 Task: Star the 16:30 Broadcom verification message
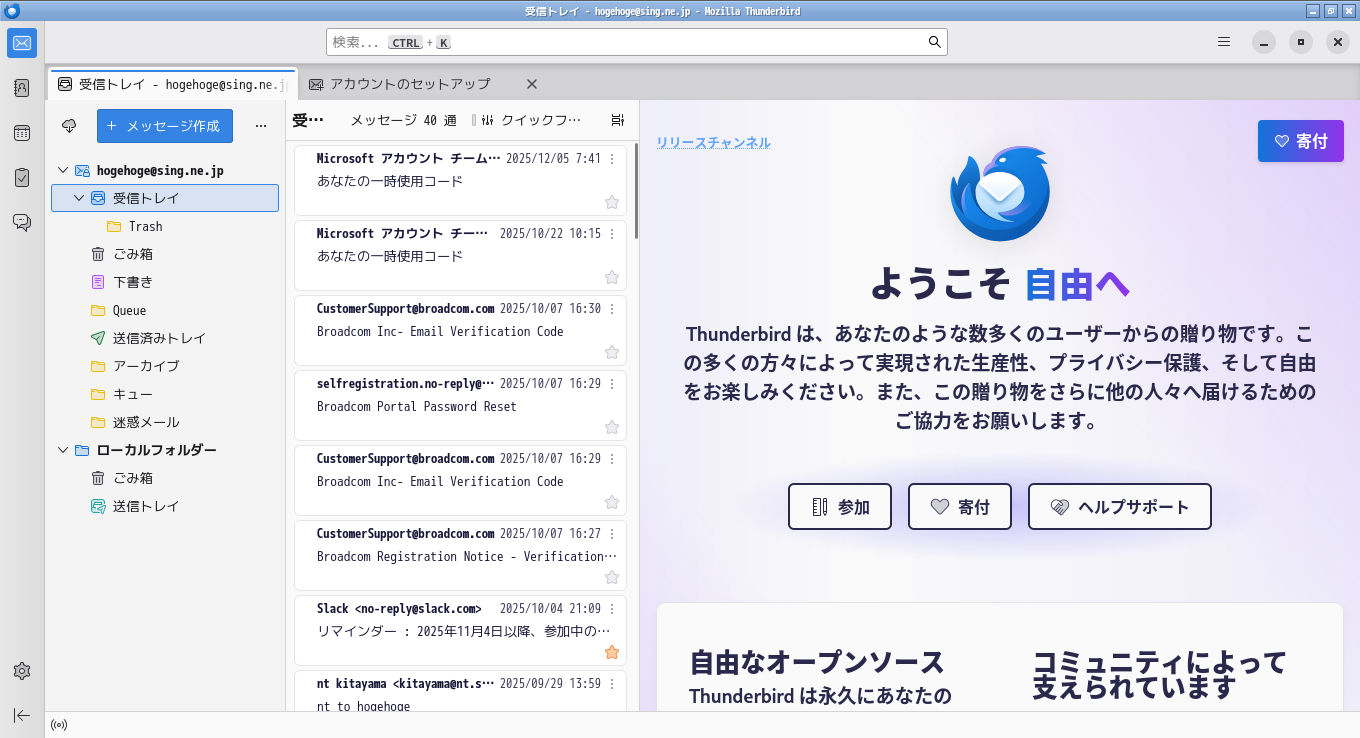coord(612,352)
